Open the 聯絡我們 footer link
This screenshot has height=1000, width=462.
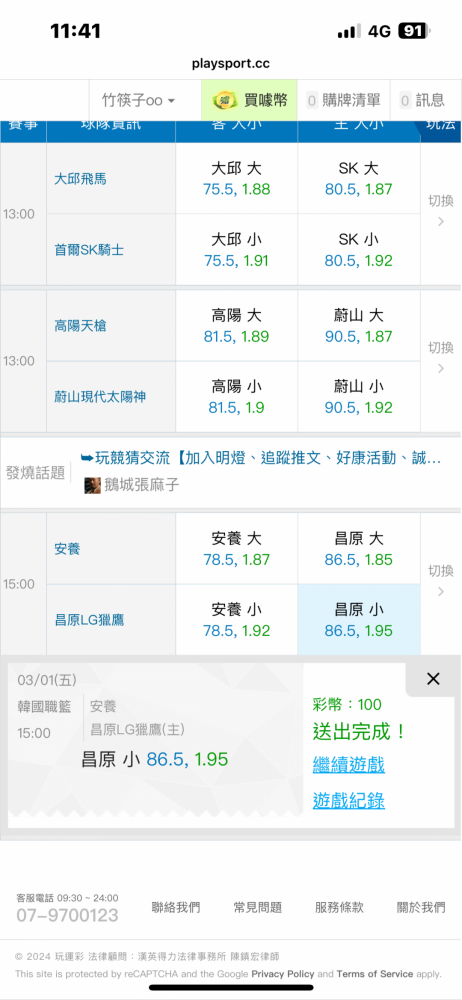point(175,908)
